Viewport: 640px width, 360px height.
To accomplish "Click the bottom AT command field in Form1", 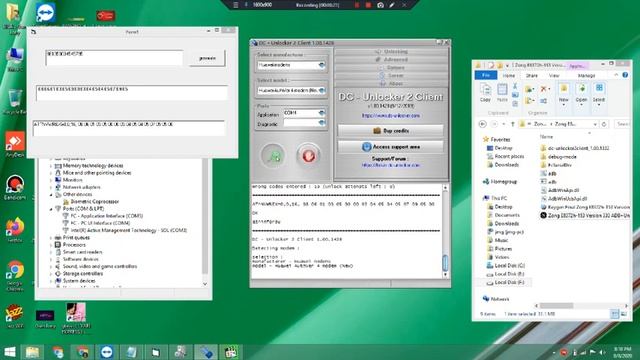I will (x=129, y=128).
